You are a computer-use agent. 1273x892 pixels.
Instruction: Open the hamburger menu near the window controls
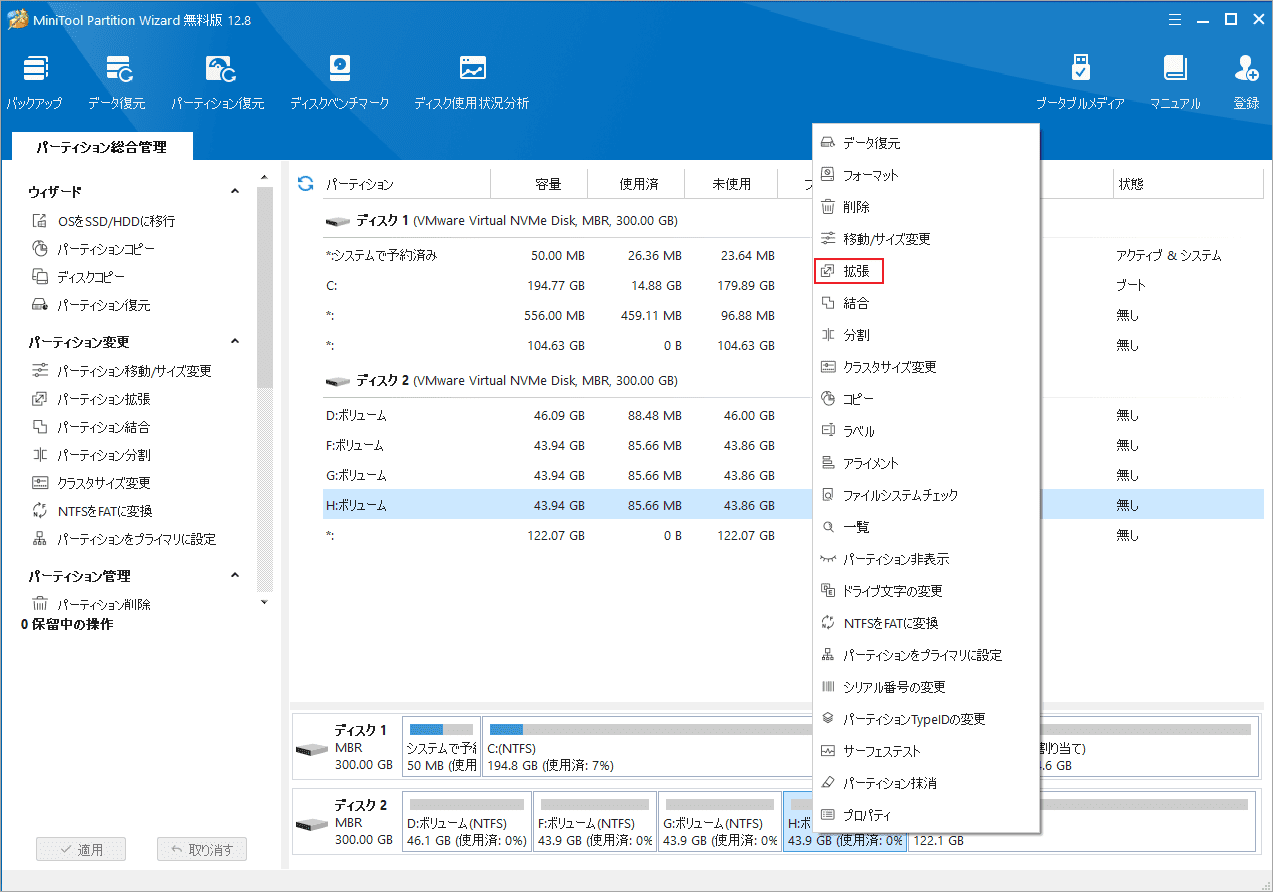1174,18
